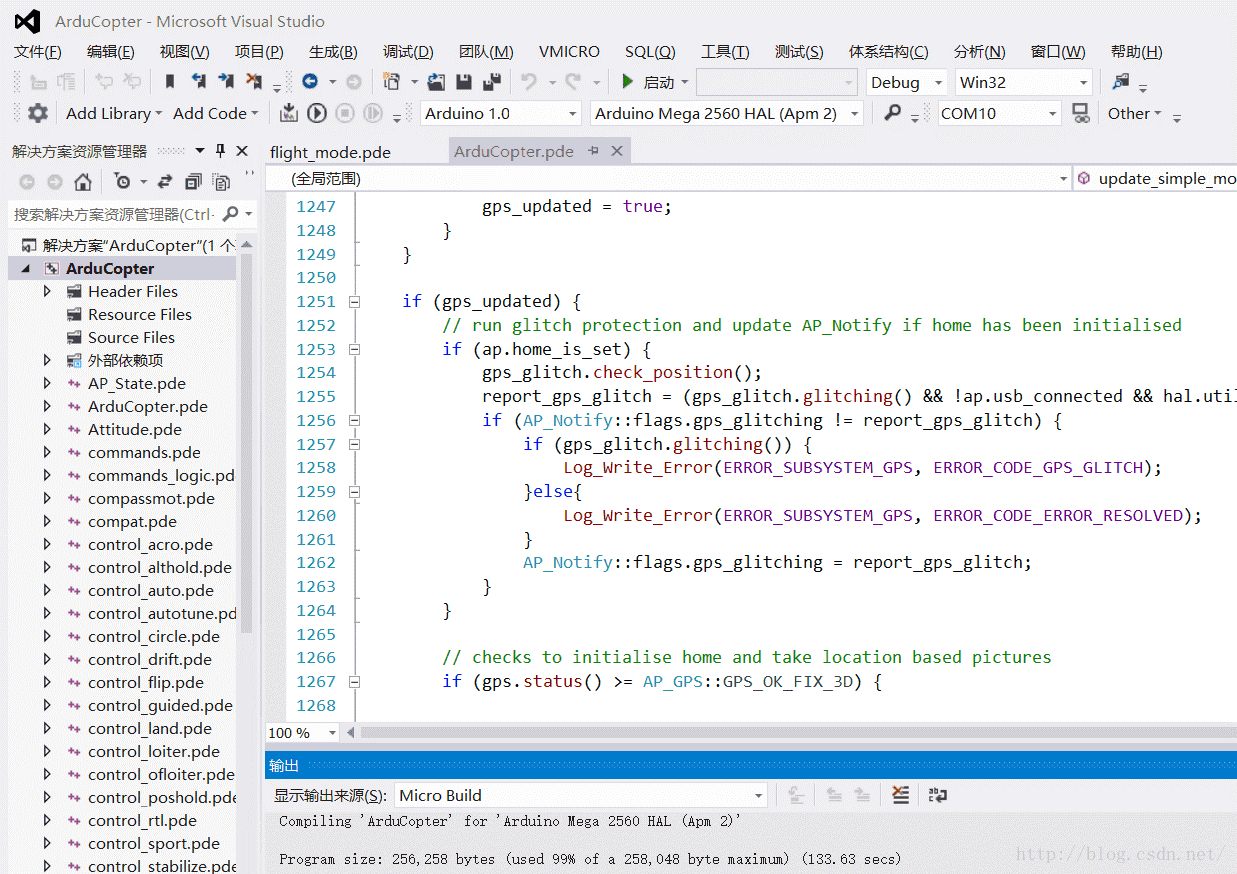Collapse code block at line 1251

[x=353, y=301]
